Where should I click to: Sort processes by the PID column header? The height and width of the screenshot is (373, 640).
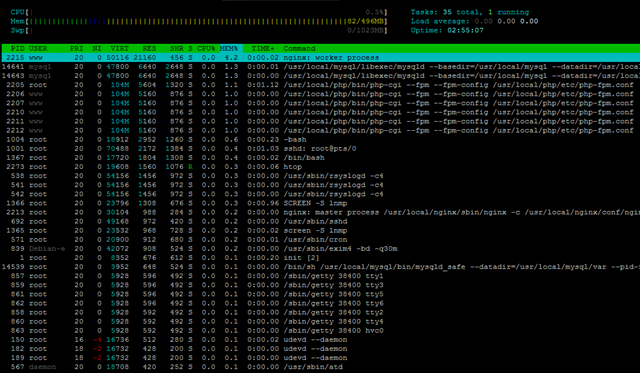[18, 49]
